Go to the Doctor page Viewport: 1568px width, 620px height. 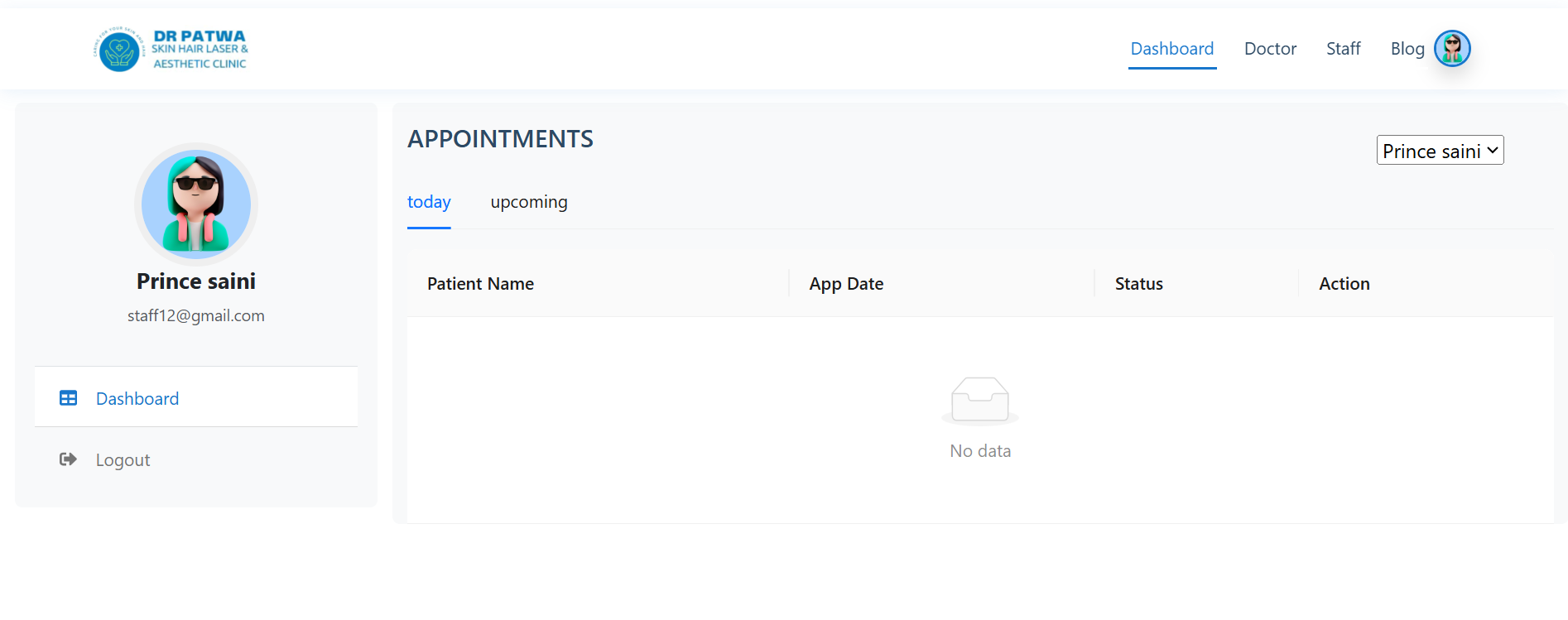(x=1270, y=49)
